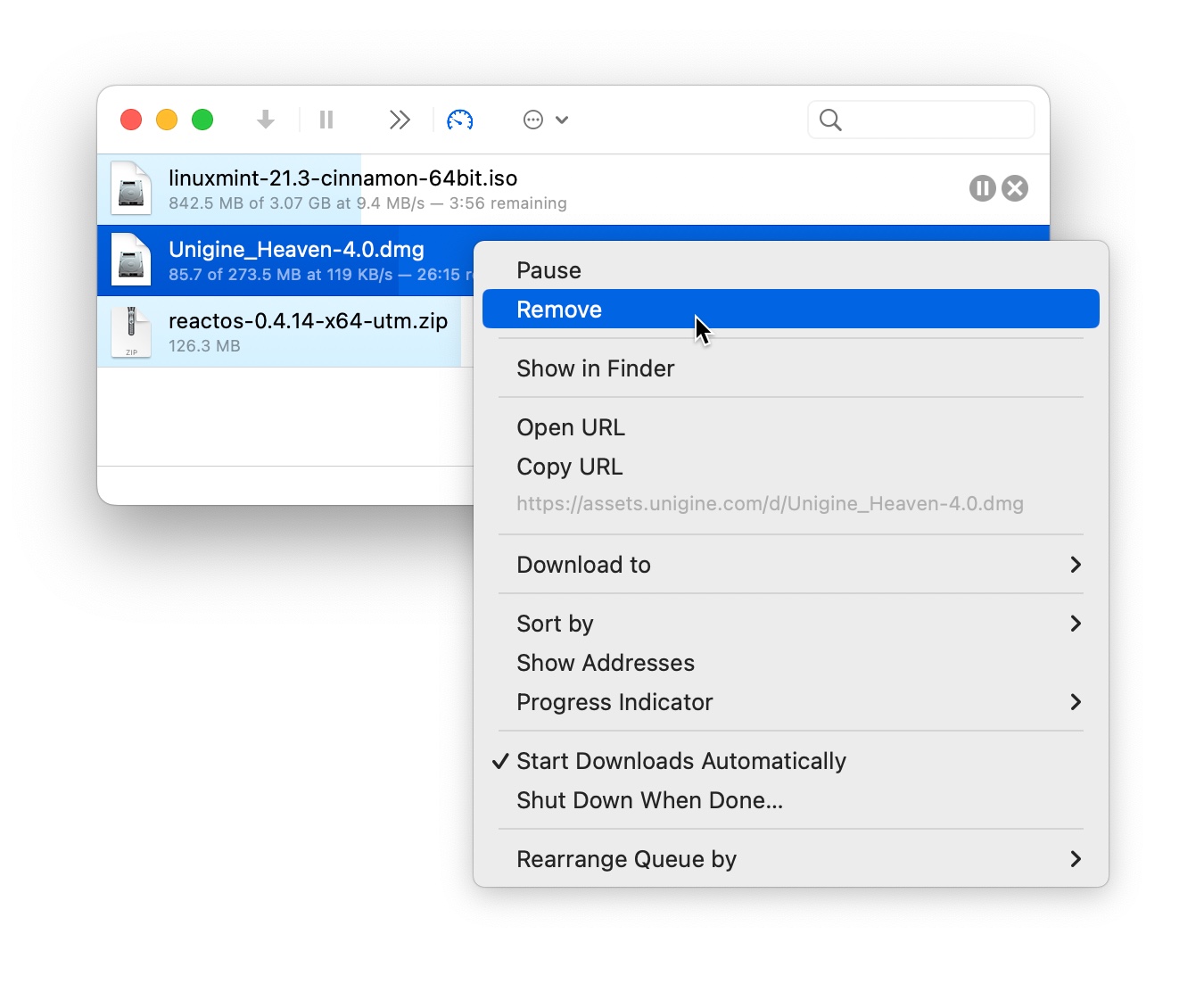Choose Pause from the context menu

[791, 270]
